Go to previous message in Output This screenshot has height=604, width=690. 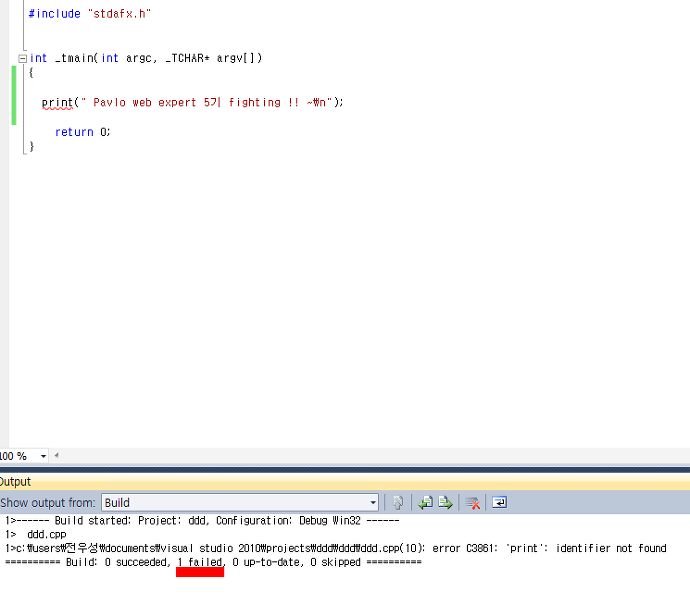425,502
